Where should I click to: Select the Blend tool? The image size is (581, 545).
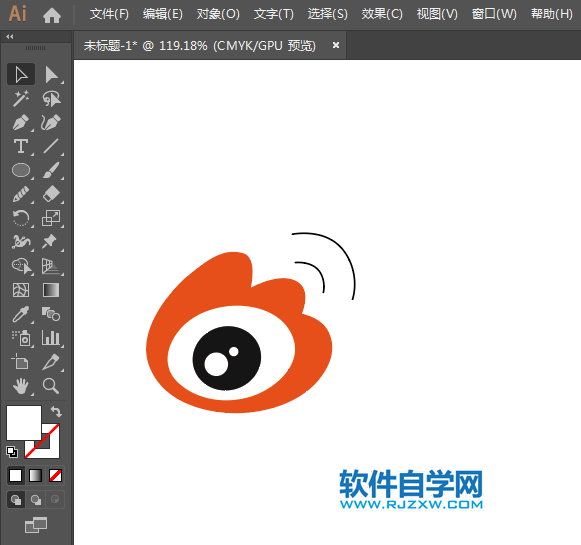(x=51, y=314)
